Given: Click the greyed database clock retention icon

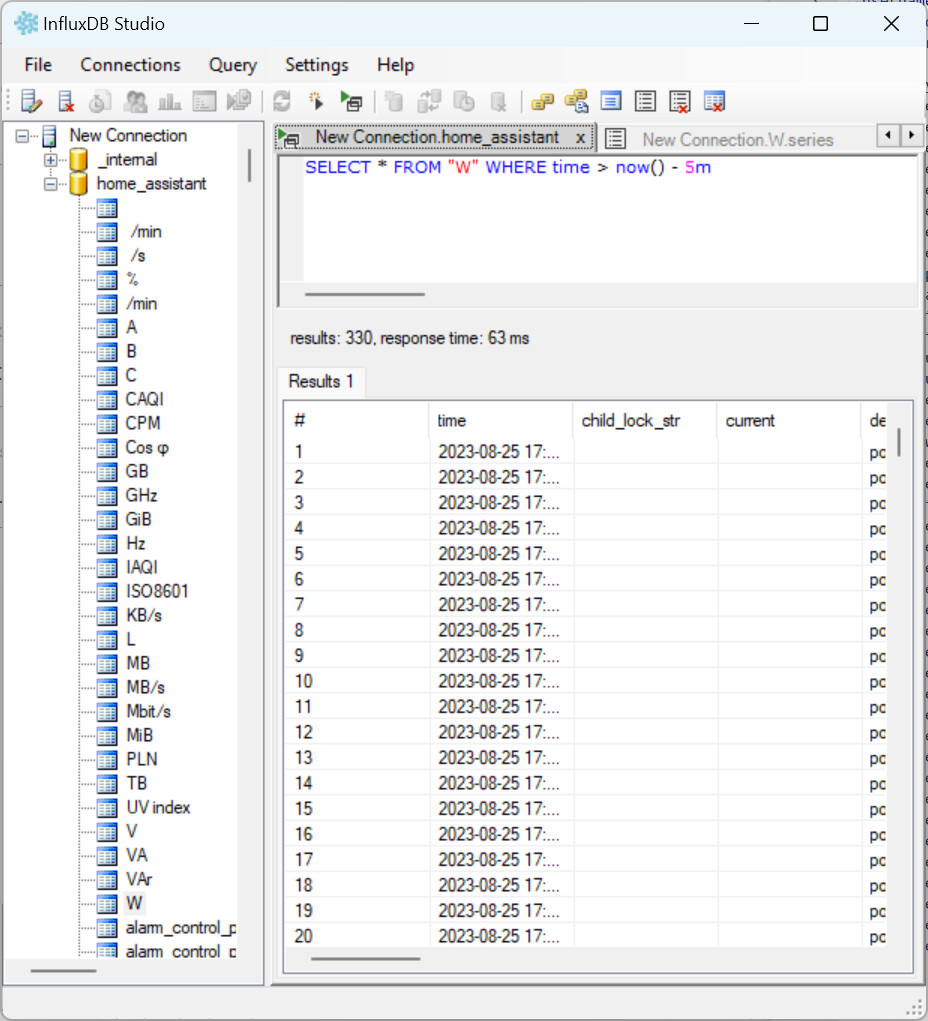Looking at the screenshot, I should click(463, 102).
